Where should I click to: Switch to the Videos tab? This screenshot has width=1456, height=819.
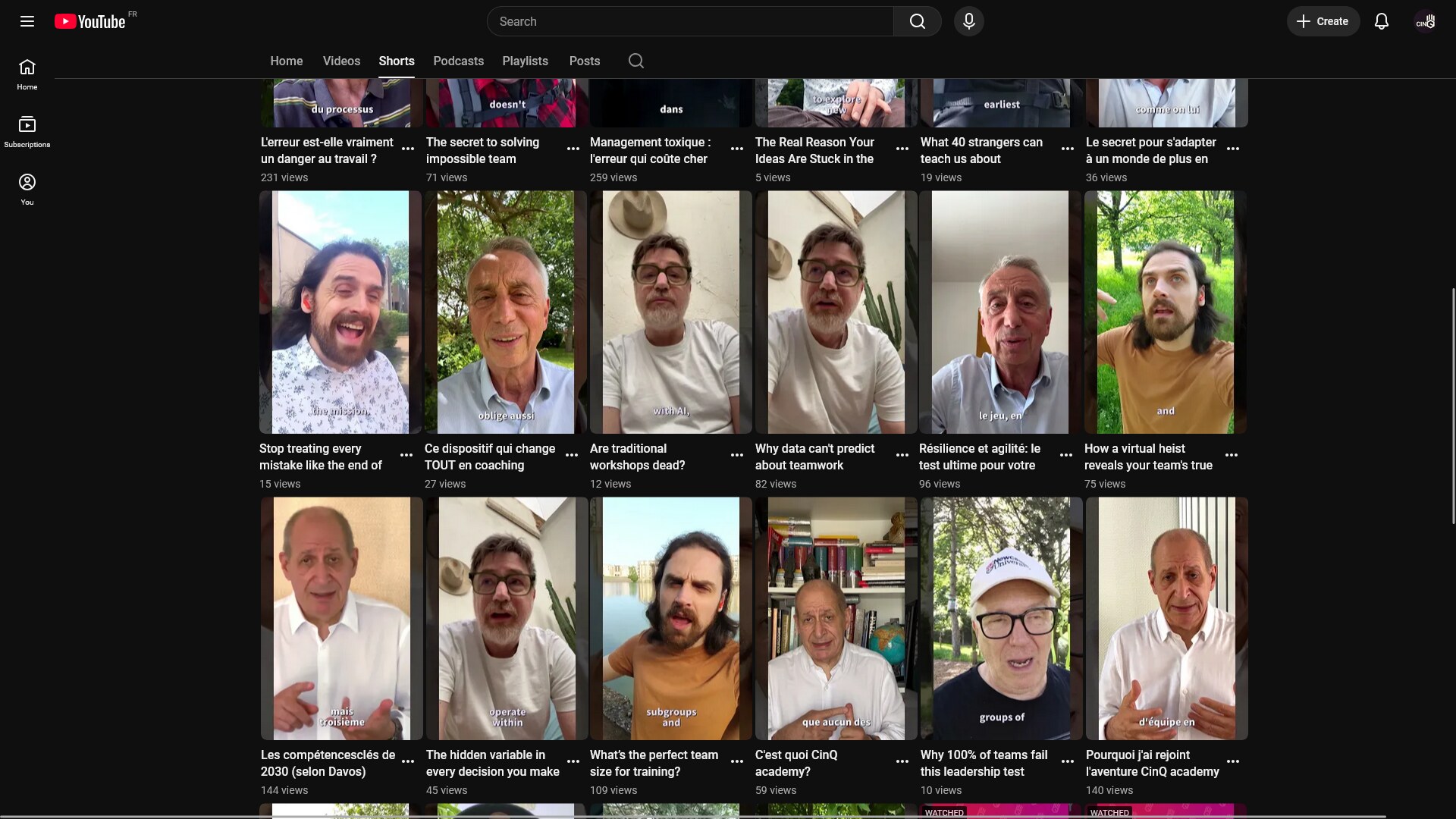(341, 61)
